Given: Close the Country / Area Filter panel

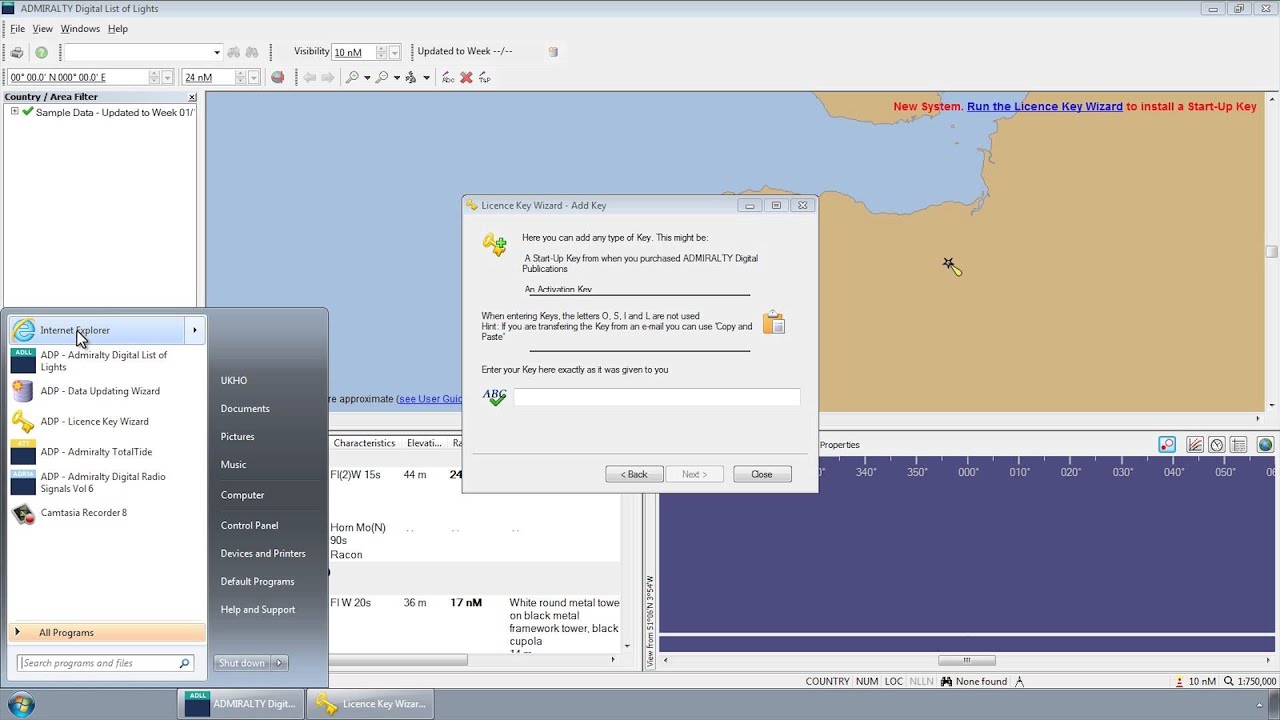Looking at the screenshot, I should click(192, 97).
